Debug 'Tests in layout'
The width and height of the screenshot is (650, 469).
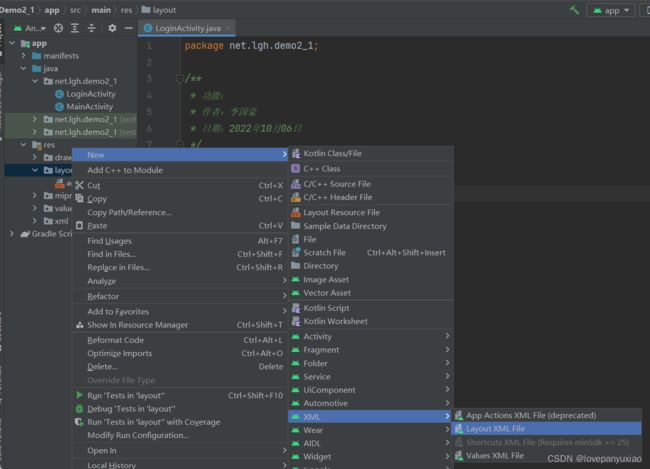pyautogui.click(x=180, y=408)
